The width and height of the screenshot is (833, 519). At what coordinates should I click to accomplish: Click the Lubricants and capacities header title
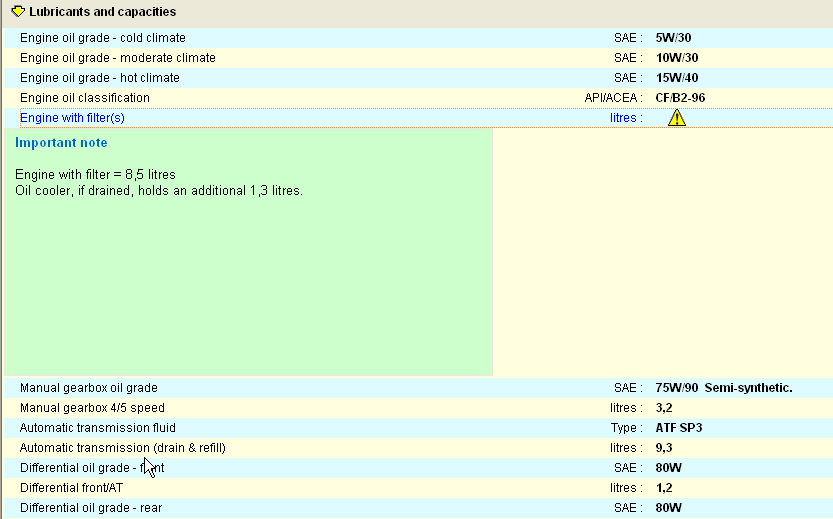point(102,12)
